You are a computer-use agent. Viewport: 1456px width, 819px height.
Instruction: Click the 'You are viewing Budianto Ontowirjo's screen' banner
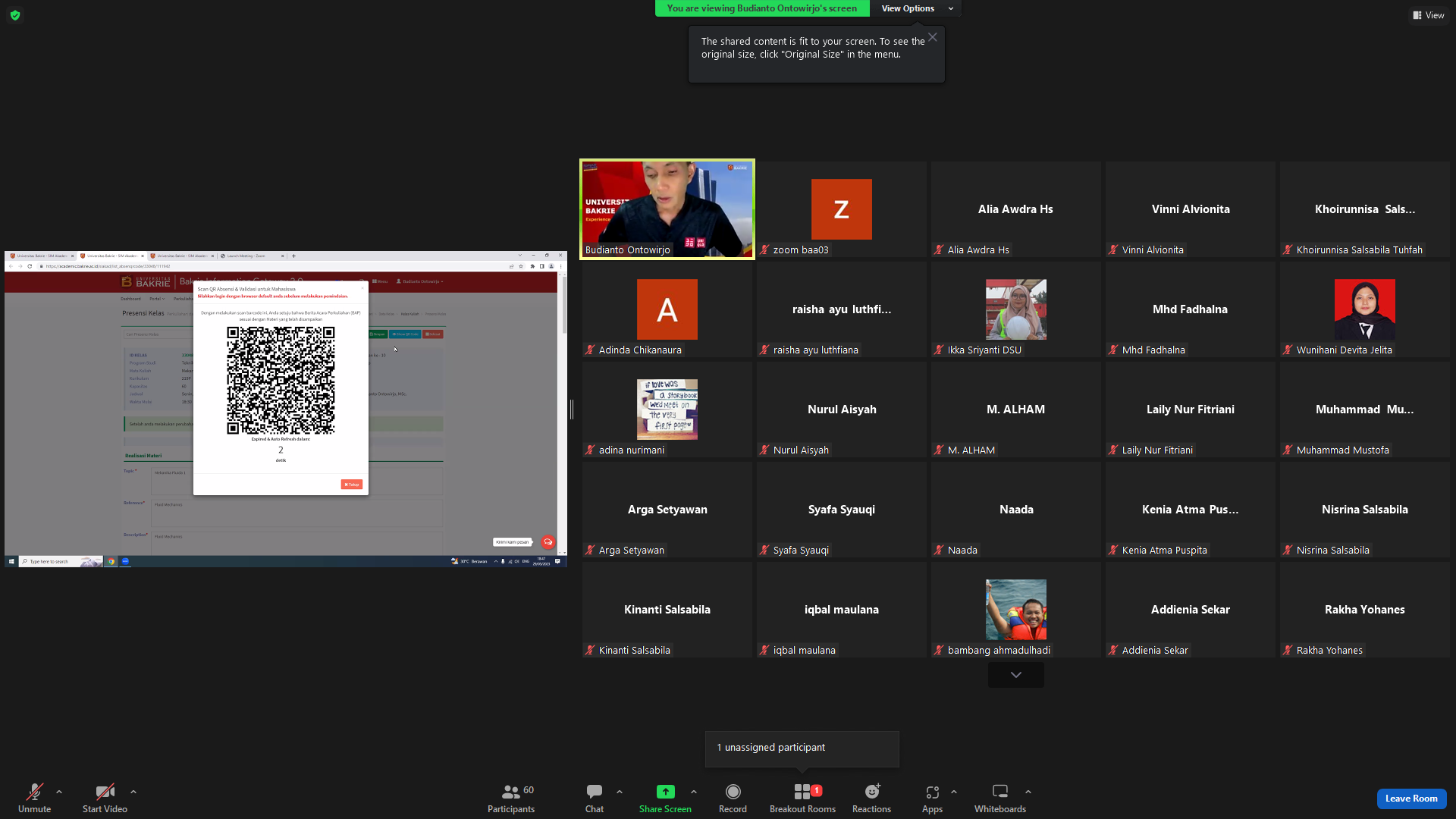point(762,8)
